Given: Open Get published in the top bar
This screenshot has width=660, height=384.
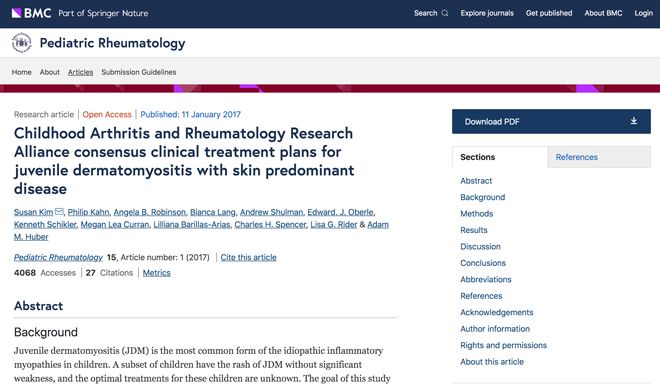Looking at the screenshot, I should (549, 13).
